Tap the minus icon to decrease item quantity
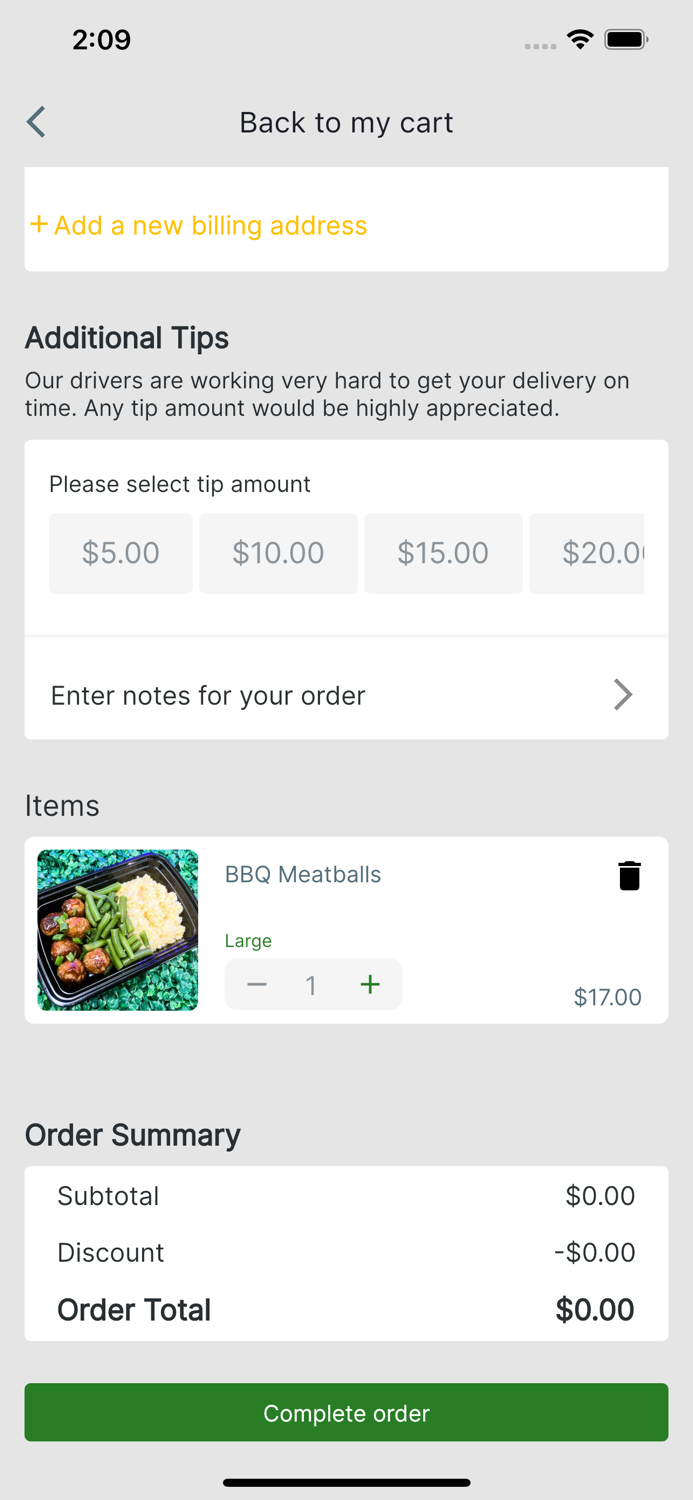Image resolution: width=693 pixels, height=1500 pixels. (x=257, y=984)
